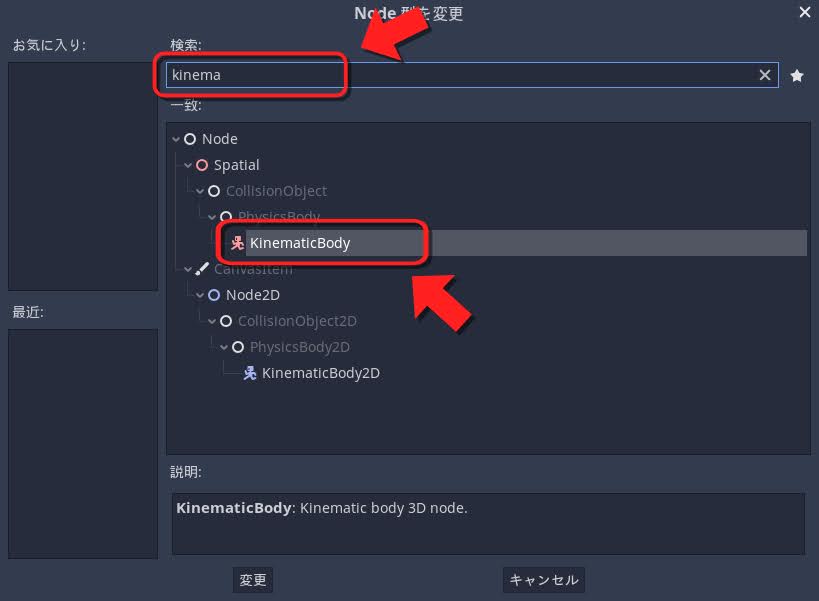Collapse the Spatial branch arrow
This screenshot has height=601, width=819.
tap(188, 166)
